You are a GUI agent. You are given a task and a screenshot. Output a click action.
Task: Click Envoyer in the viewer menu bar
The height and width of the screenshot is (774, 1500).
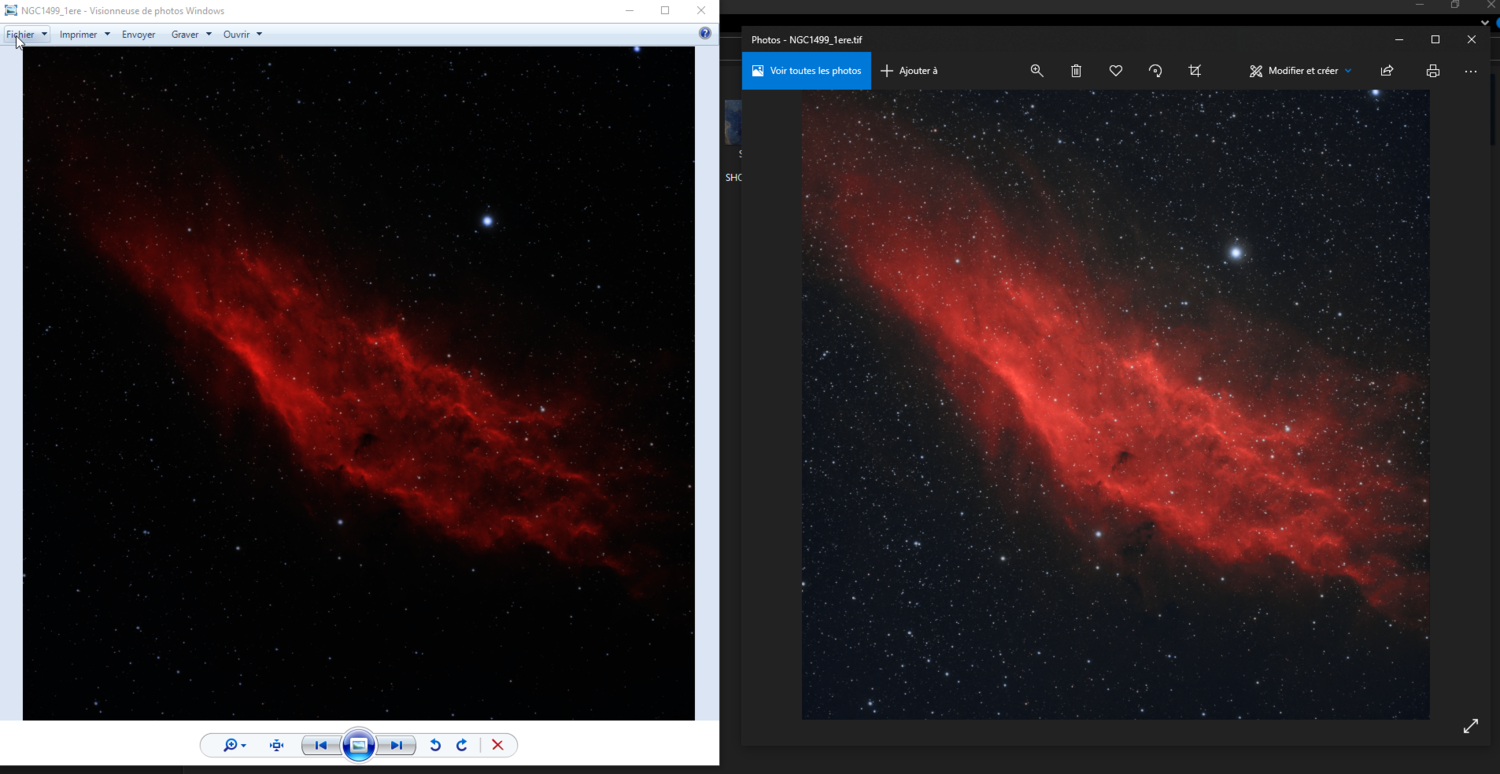[x=138, y=34]
